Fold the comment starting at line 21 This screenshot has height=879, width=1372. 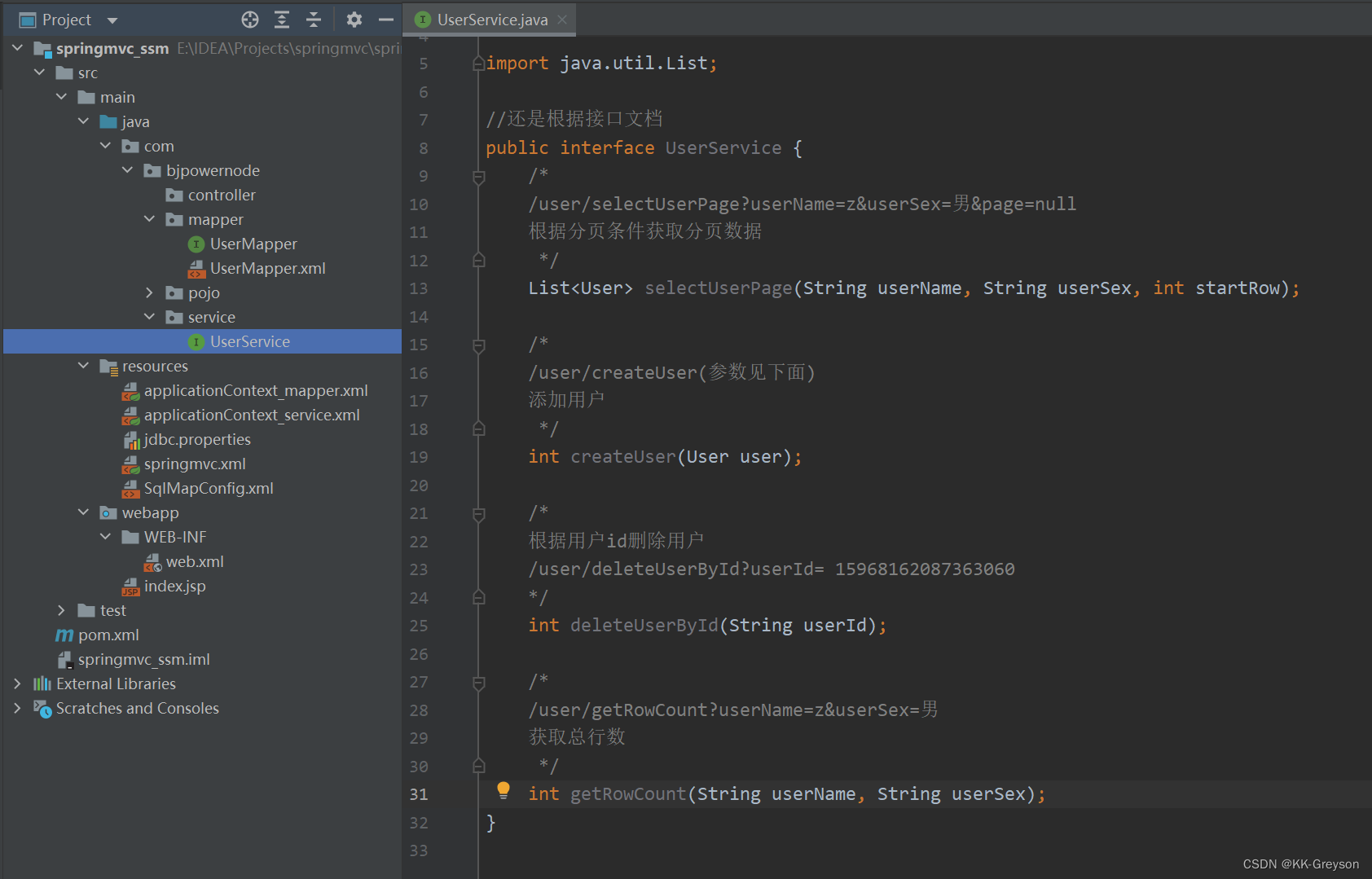click(x=479, y=513)
